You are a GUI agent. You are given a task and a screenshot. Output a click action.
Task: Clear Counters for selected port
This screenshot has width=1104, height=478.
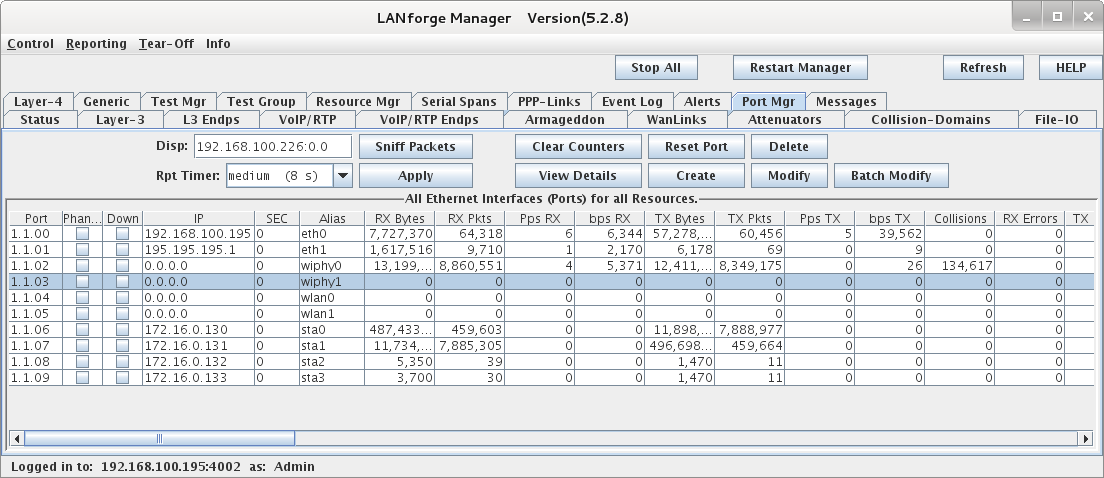[x=578, y=146]
